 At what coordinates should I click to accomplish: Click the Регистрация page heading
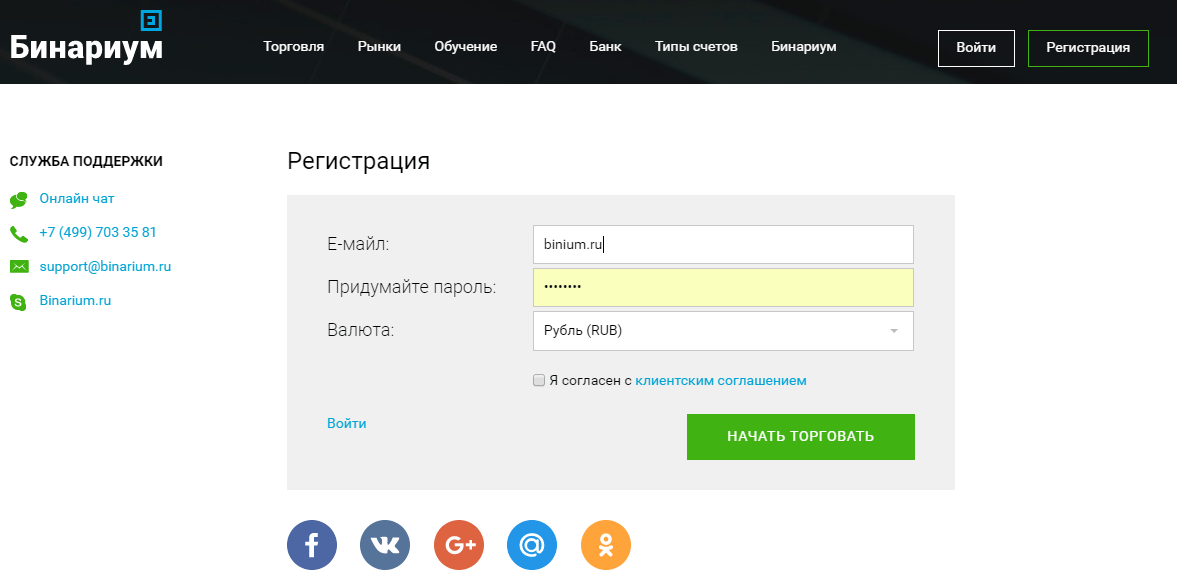[358, 161]
